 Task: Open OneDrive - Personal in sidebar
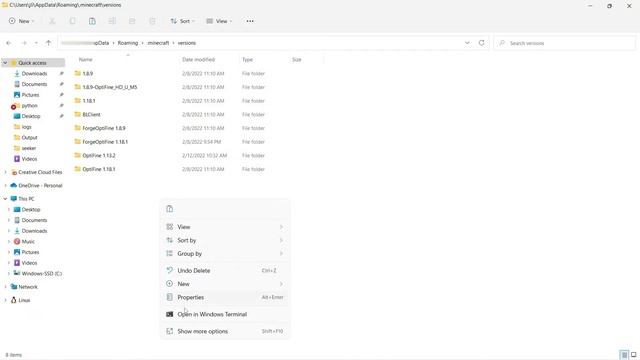[40, 186]
